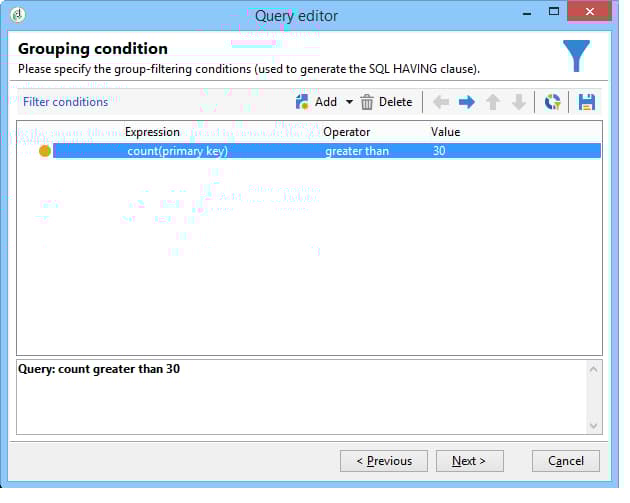This screenshot has height=503, width=630.
Task: Click the circular data preview icon
Action: pyautogui.click(x=552, y=102)
